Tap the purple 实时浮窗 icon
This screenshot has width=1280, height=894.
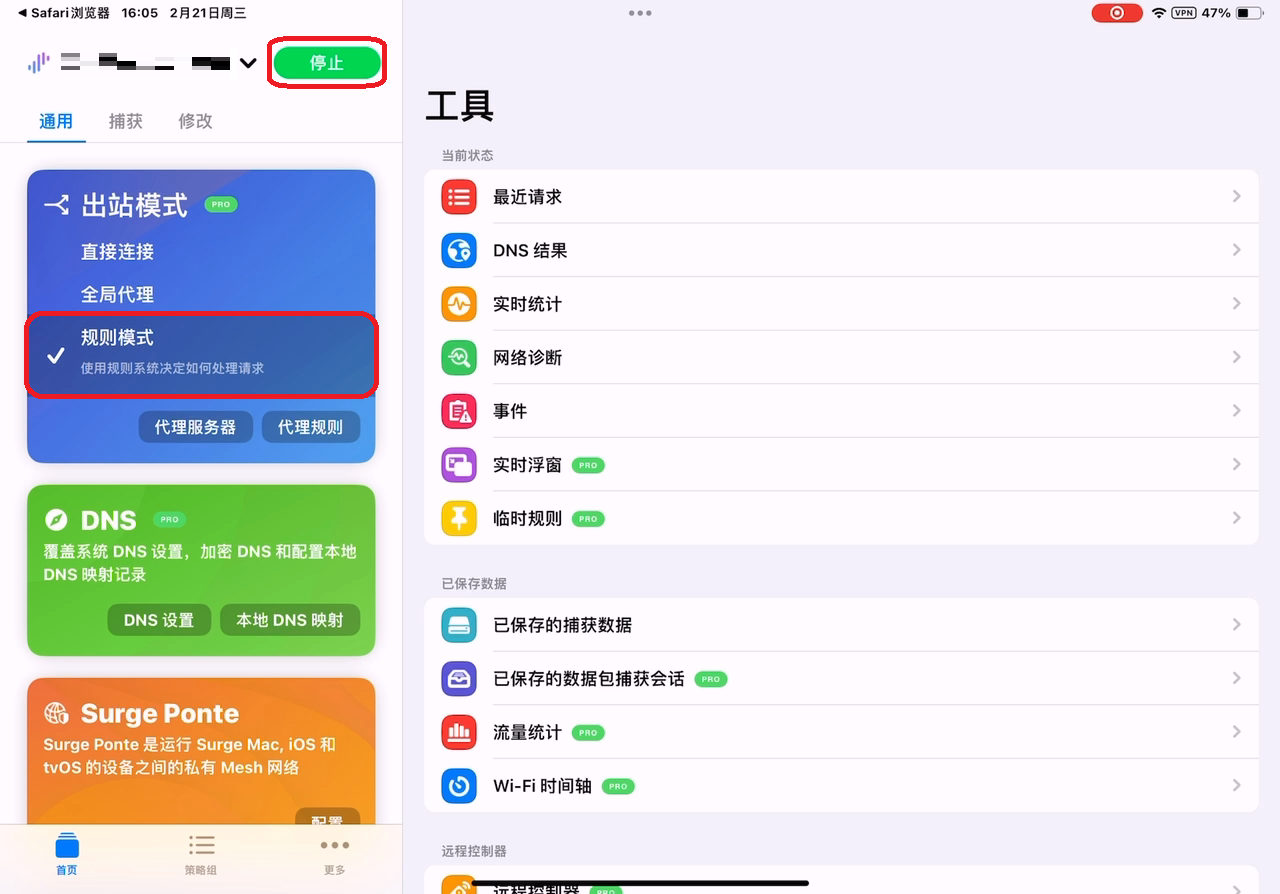[x=458, y=465]
